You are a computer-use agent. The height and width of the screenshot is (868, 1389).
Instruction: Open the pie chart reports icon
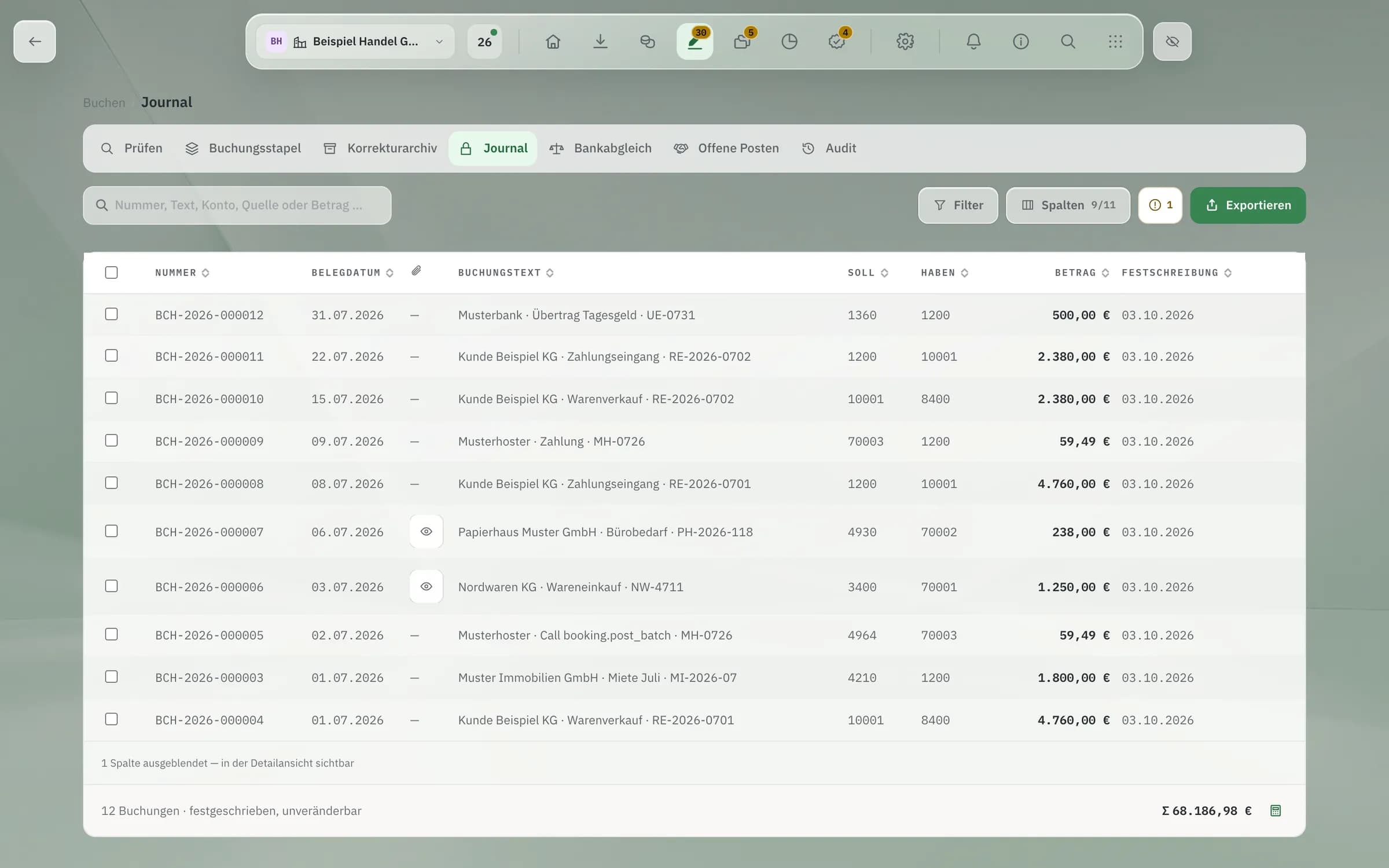[789, 42]
